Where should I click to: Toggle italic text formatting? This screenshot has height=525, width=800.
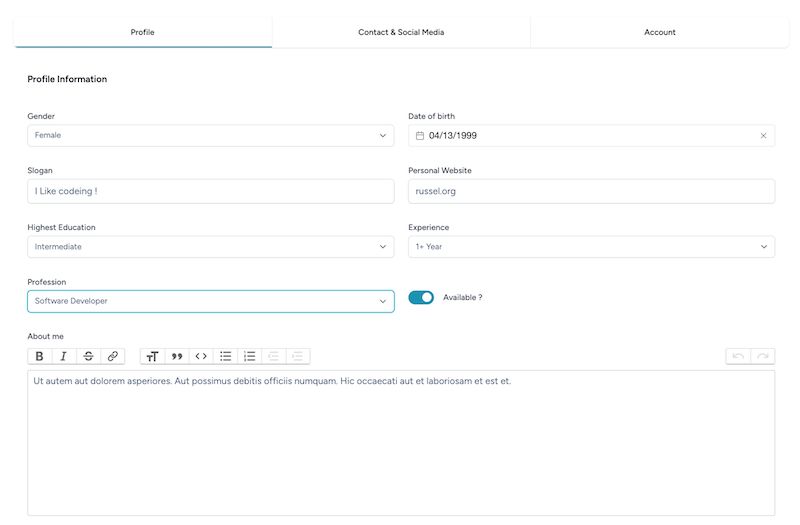(64, 356)
